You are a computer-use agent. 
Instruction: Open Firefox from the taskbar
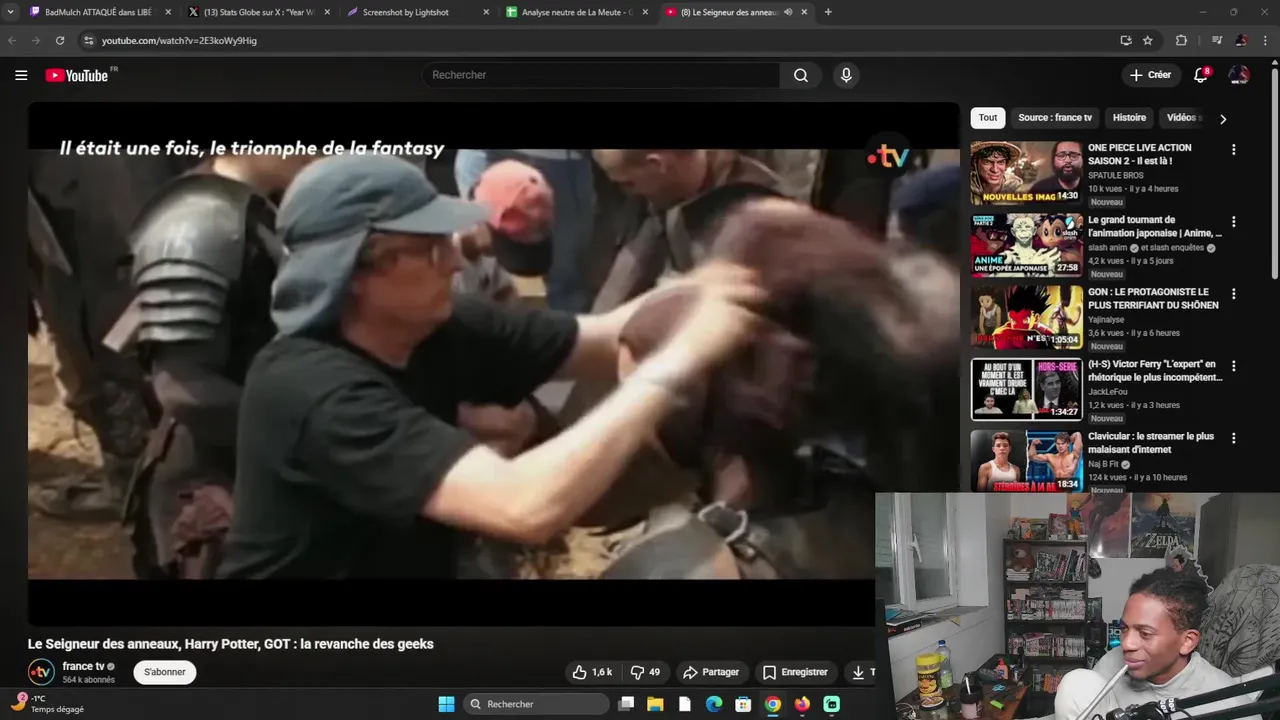(x=802, y=704)
